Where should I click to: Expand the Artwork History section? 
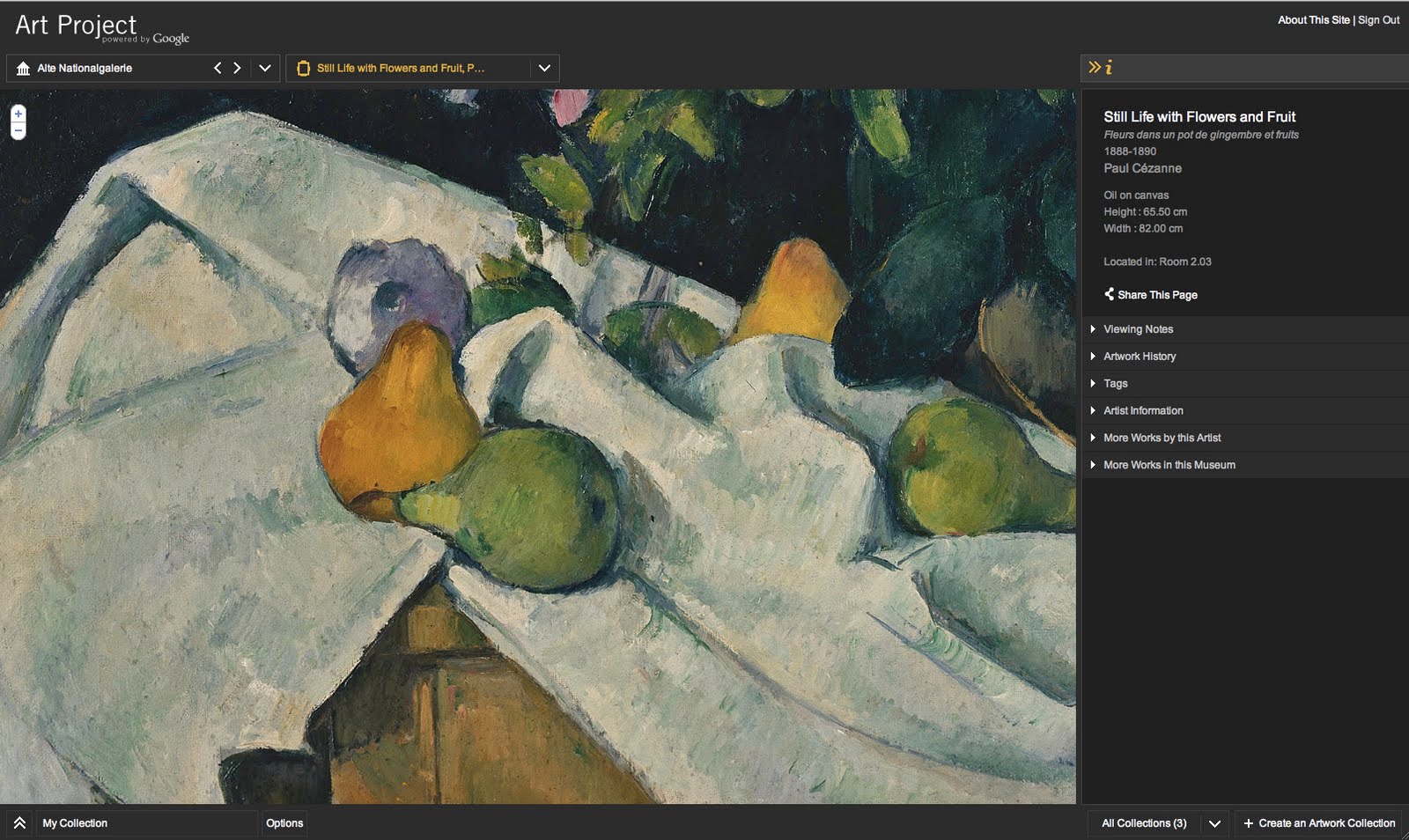coord(1245,357)
